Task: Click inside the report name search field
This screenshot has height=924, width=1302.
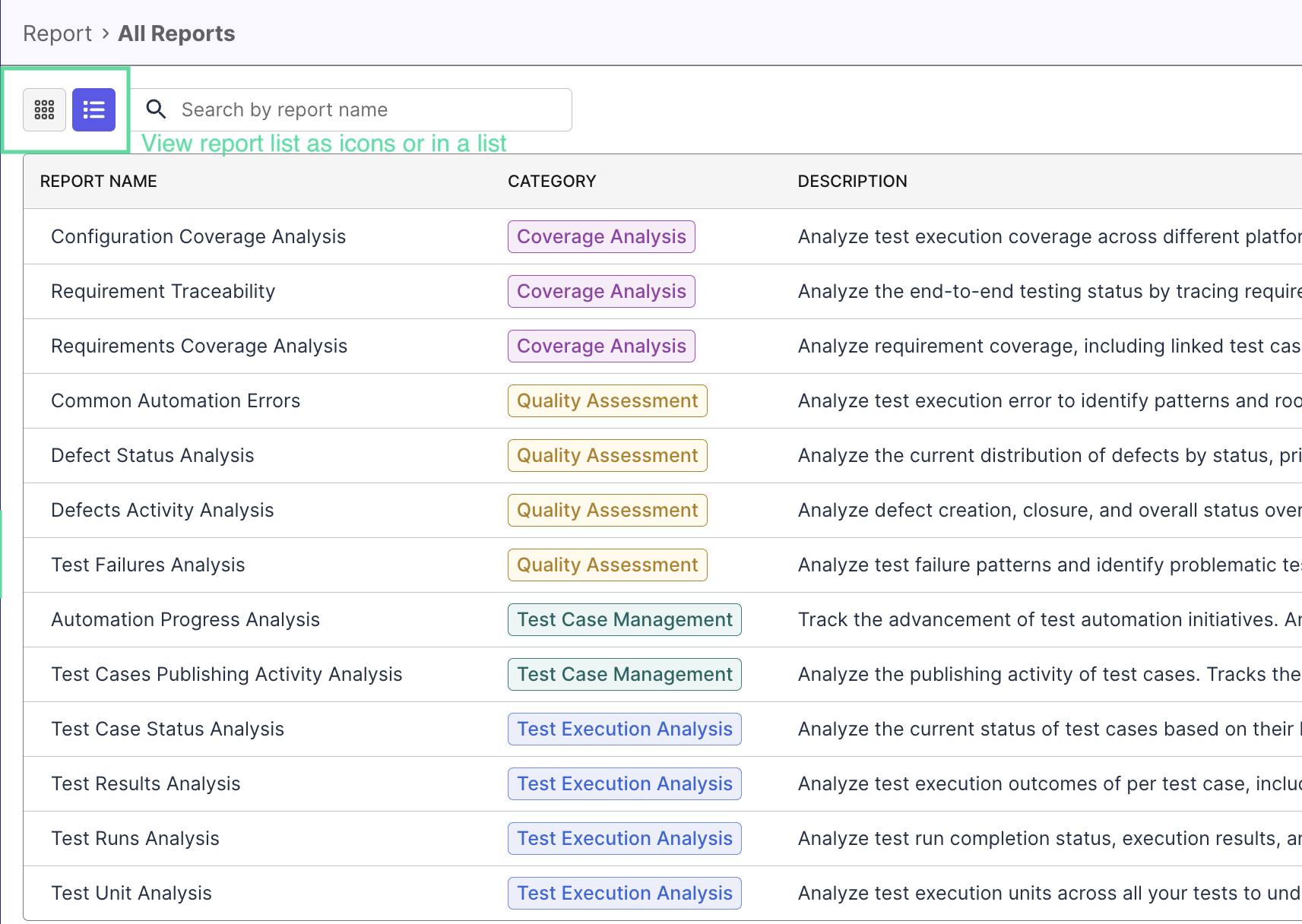Action: tap(342, 109)
